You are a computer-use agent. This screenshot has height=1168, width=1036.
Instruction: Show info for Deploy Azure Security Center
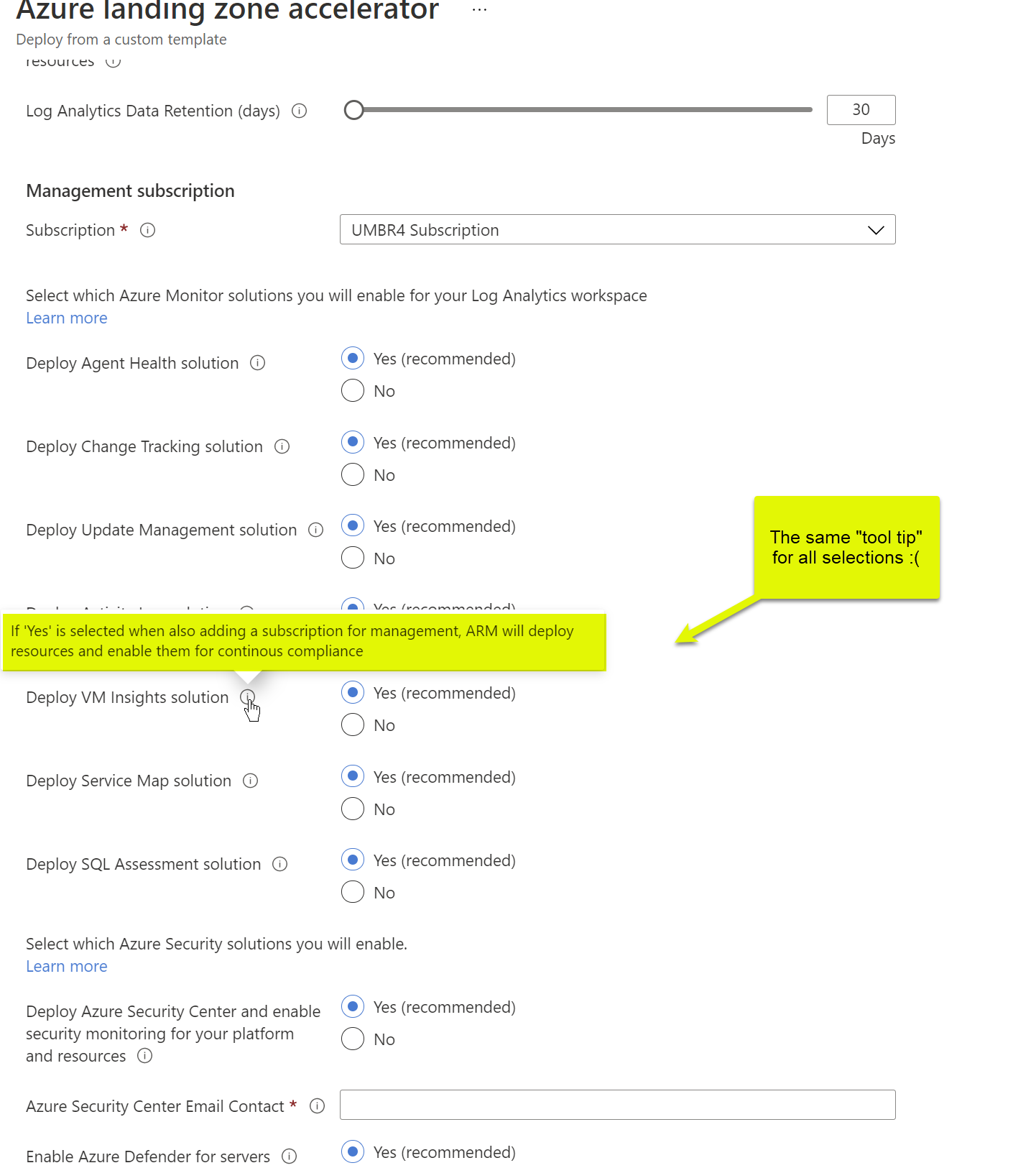tap(145, 1055)
